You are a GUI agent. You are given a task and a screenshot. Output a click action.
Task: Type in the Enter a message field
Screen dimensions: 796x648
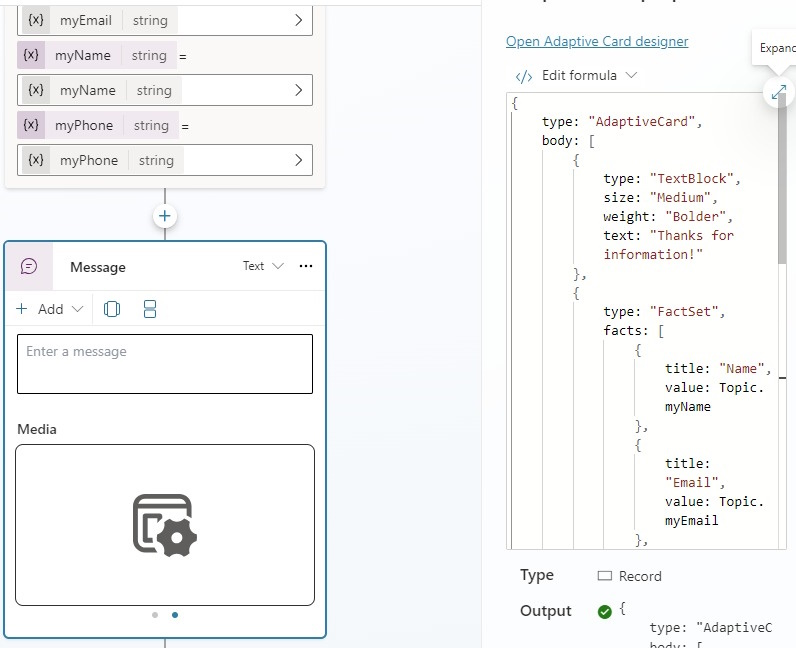[165, 363]
